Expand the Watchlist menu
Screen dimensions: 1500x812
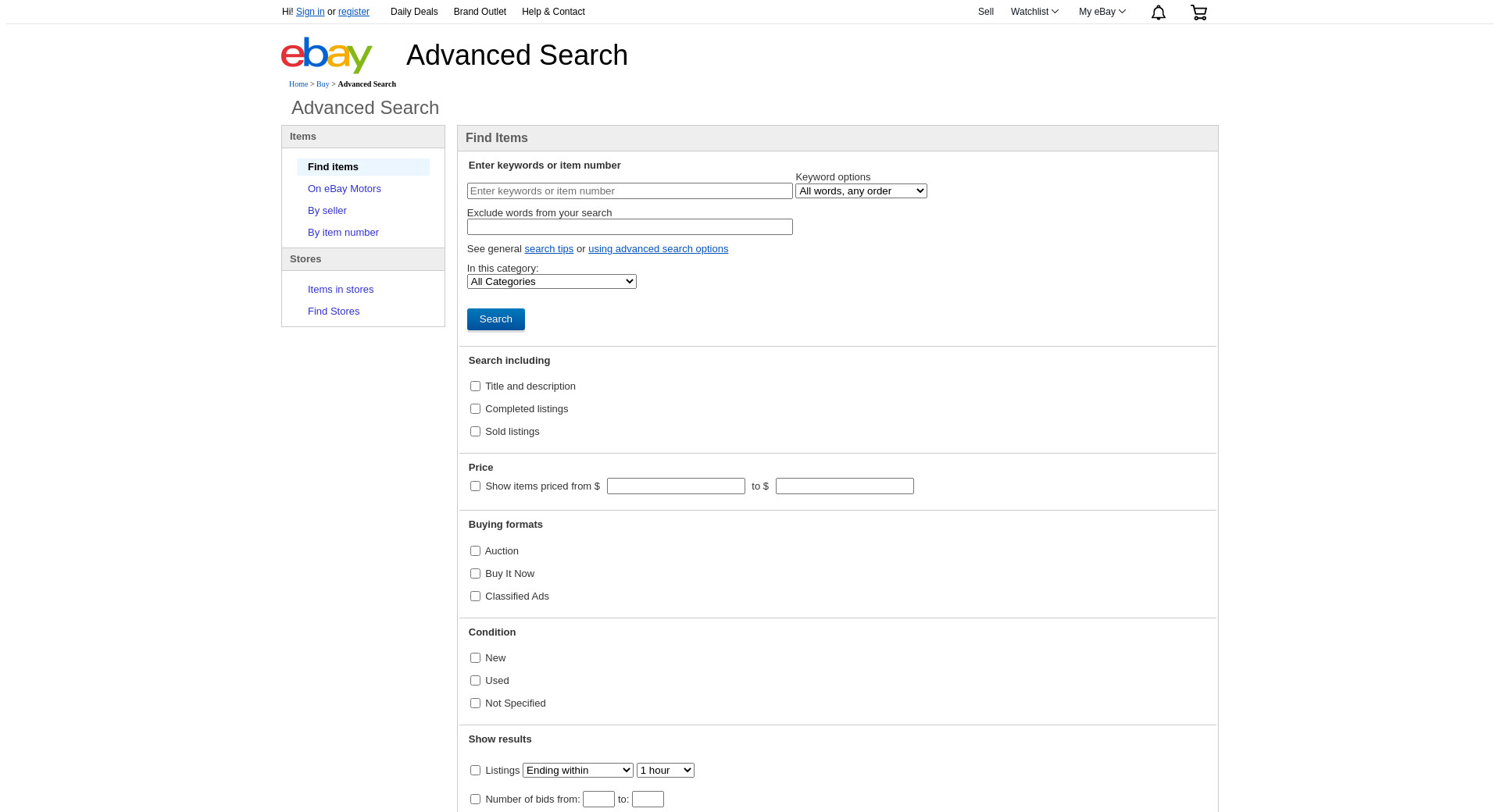coord(1034,12)
